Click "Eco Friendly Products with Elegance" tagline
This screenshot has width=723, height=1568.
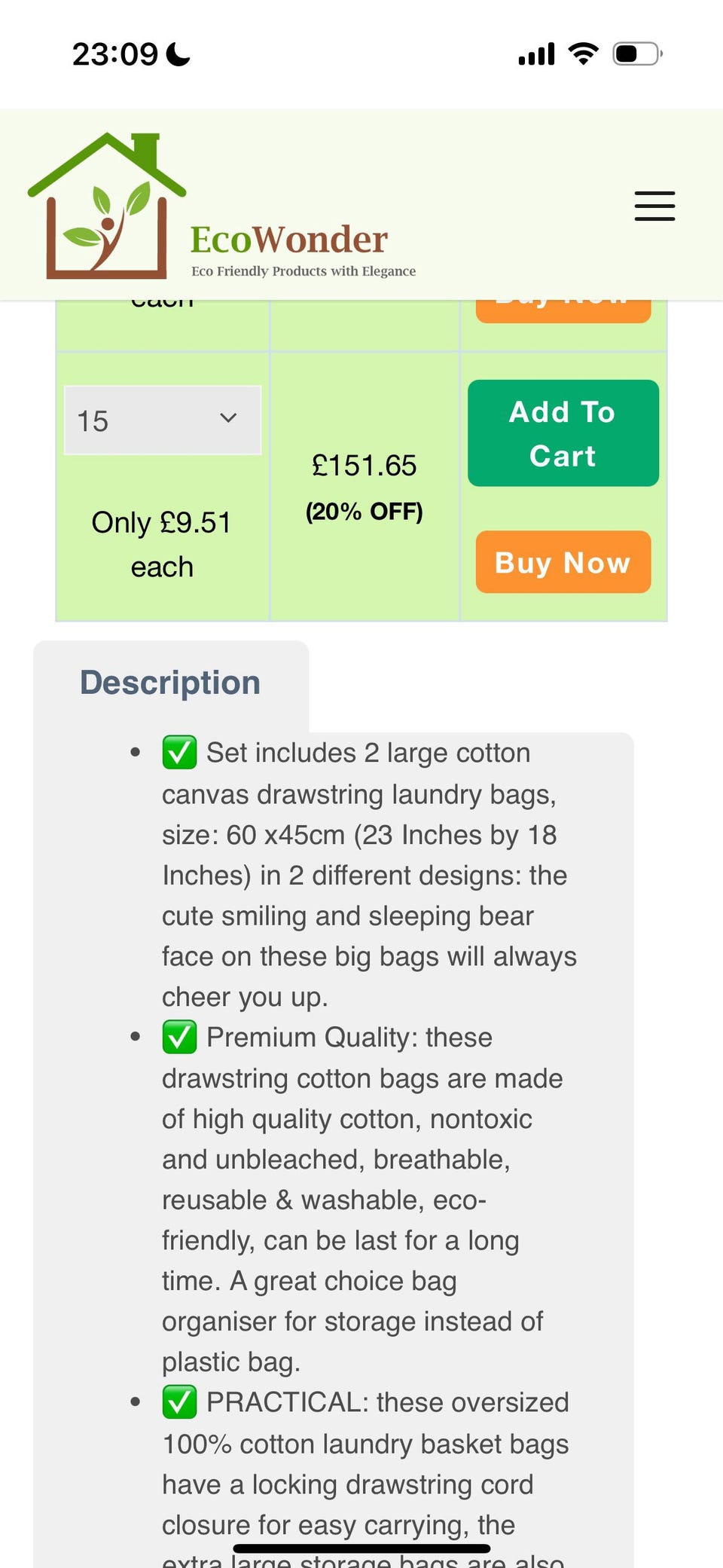(303, 271)
